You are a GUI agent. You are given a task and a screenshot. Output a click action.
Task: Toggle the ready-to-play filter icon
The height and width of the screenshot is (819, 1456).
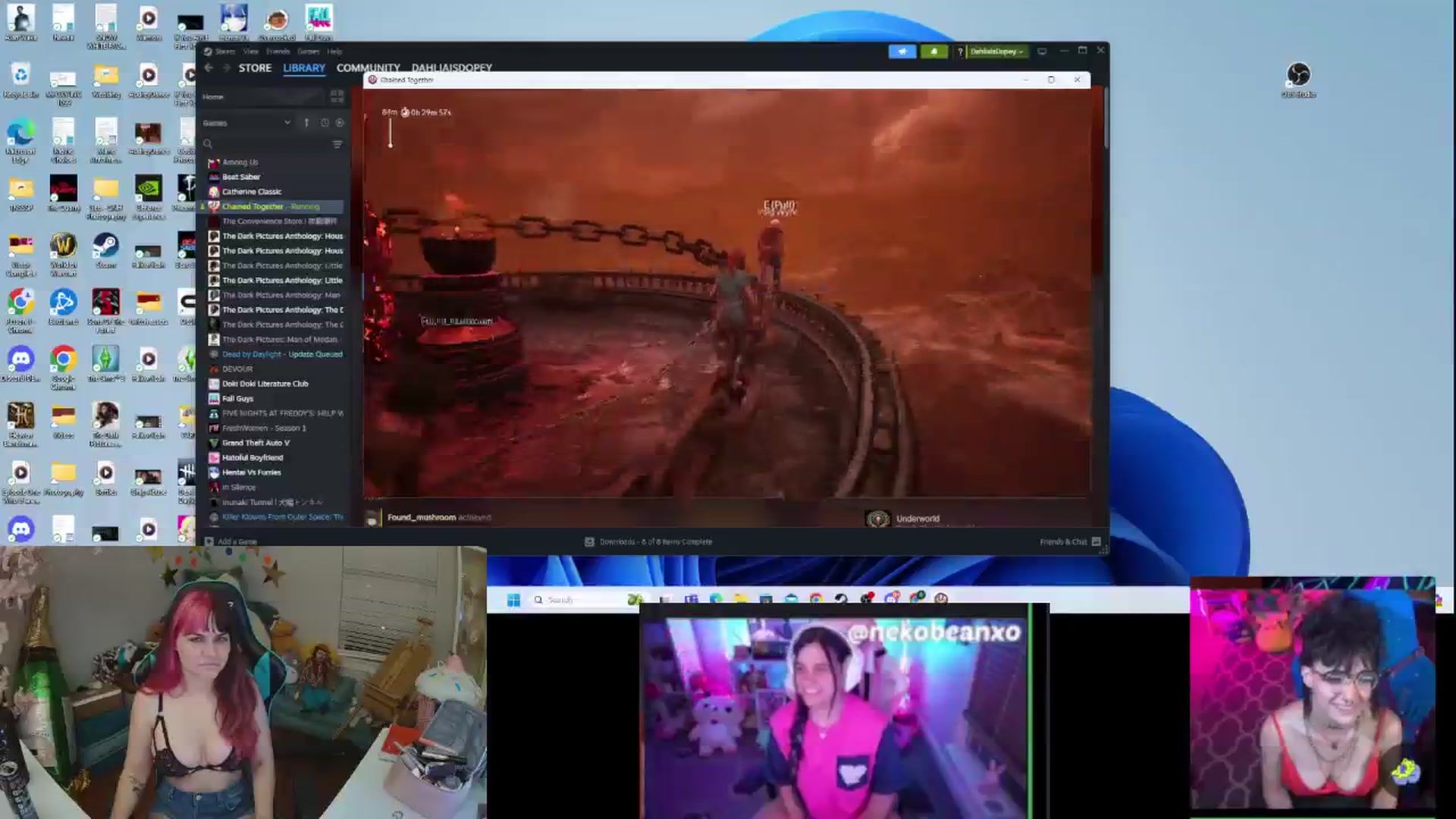click(x=339, y=123)
